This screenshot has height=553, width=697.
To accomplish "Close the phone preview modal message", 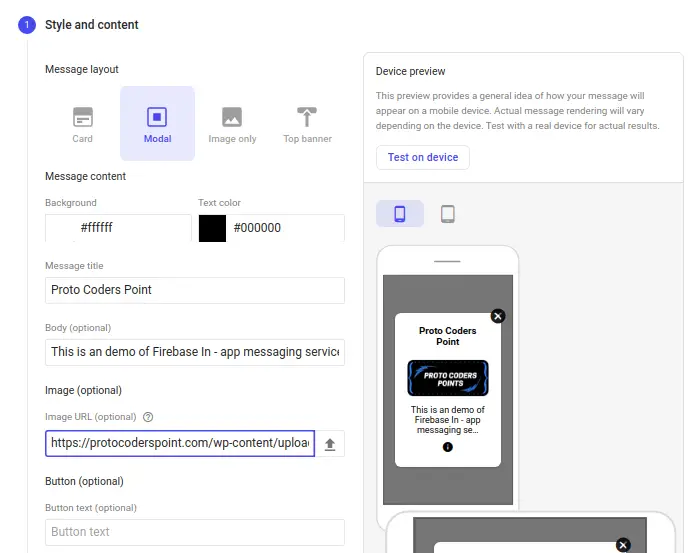I will (x=498, y=316).
